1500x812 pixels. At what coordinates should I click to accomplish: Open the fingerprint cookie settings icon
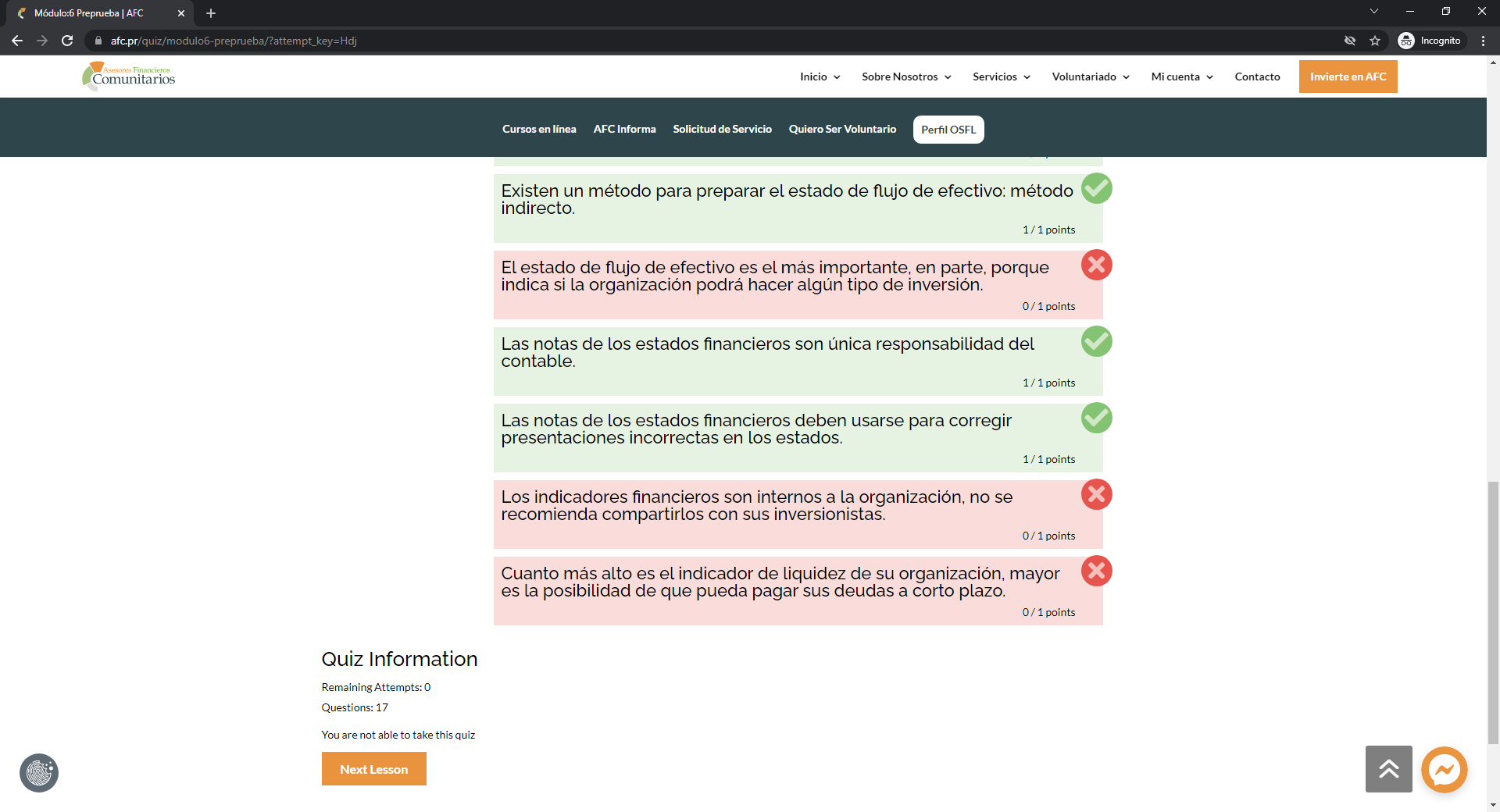click(39, 773)
